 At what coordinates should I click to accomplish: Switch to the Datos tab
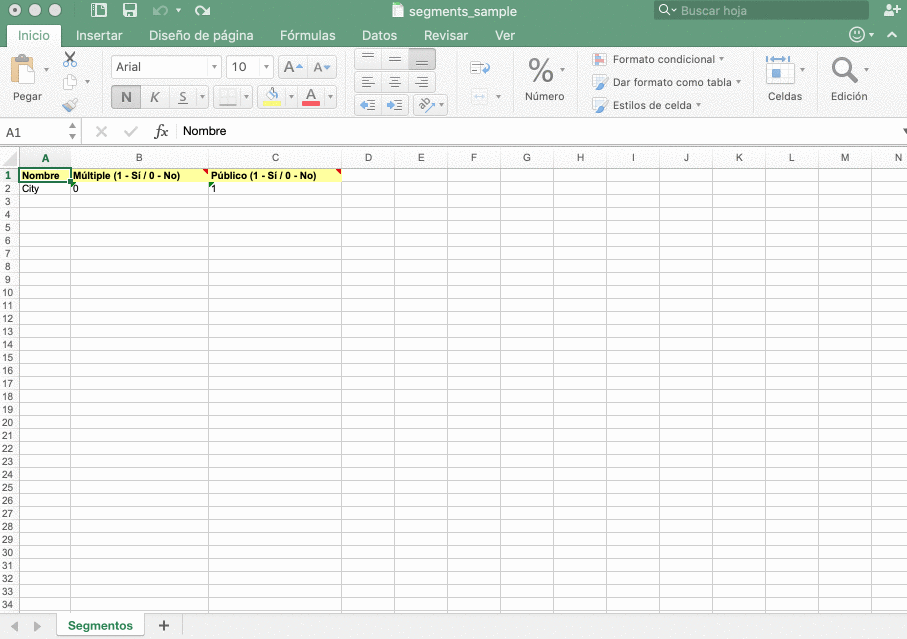click(379, 35)
